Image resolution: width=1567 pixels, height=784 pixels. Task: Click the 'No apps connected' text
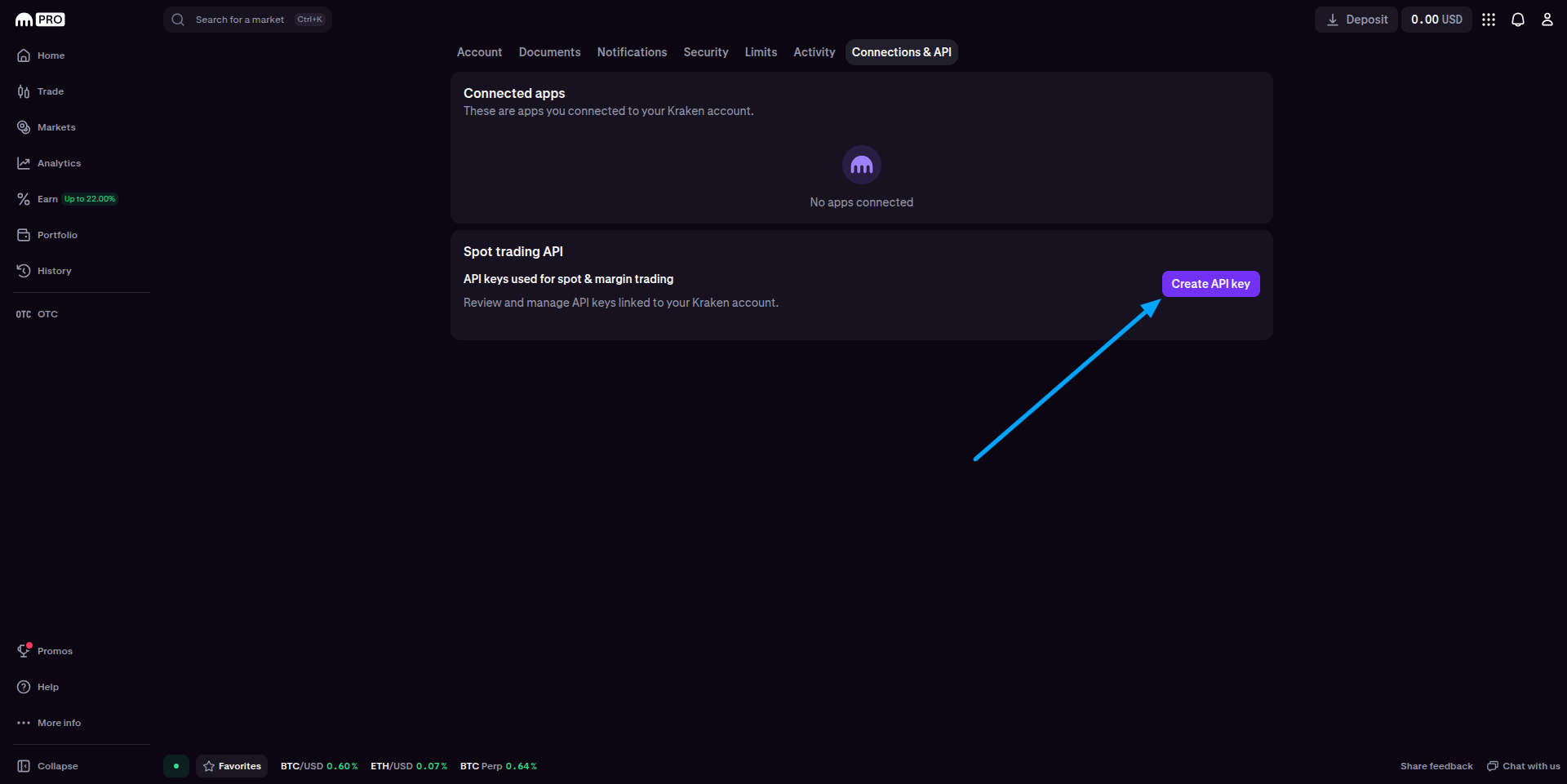(x=862, y=202)
